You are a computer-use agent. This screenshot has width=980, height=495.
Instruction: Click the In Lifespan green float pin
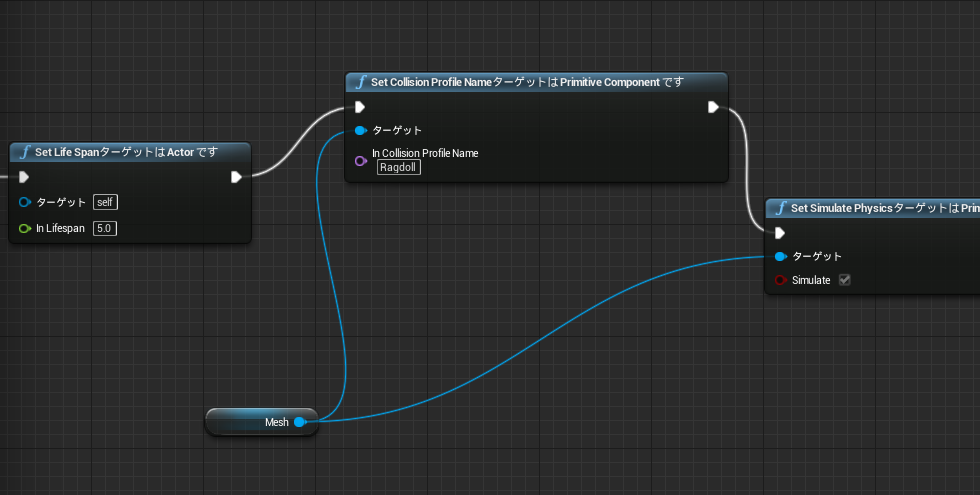(x=24, y=229)
